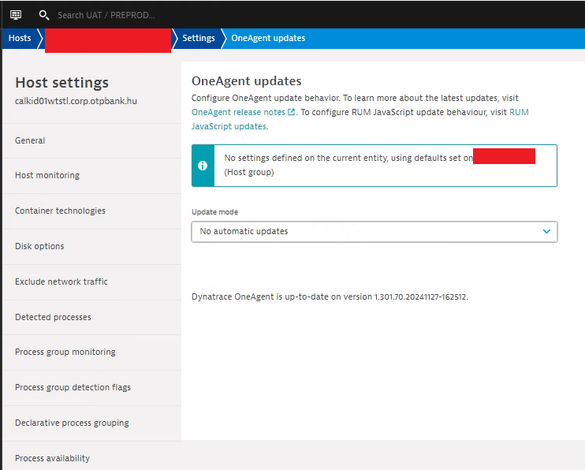The height and width of the screenshot is (470, 585).
Task: Open Declarative process grouping settings
Action: (x=92, y=423)
